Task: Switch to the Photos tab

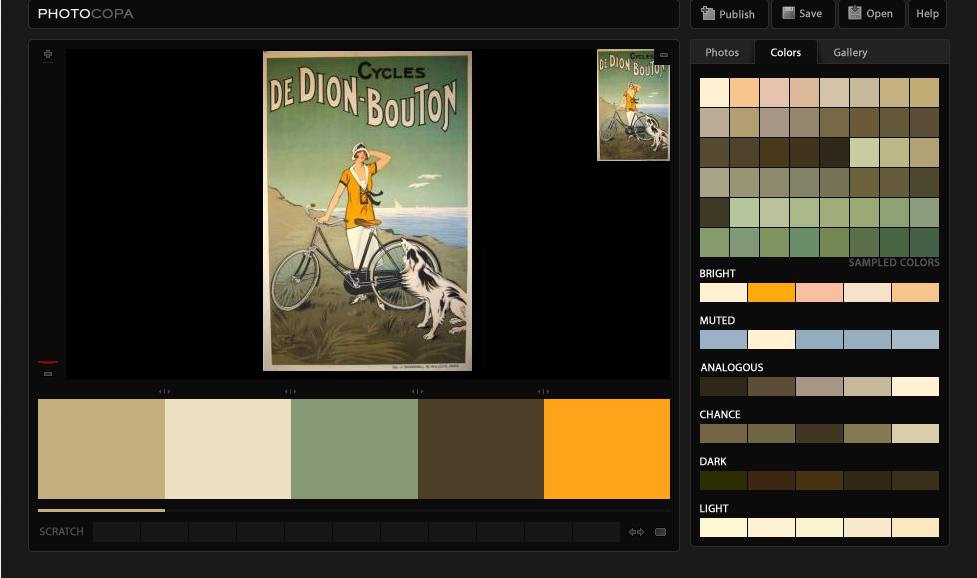Action: pyautogui.click(x=722, y=52)
